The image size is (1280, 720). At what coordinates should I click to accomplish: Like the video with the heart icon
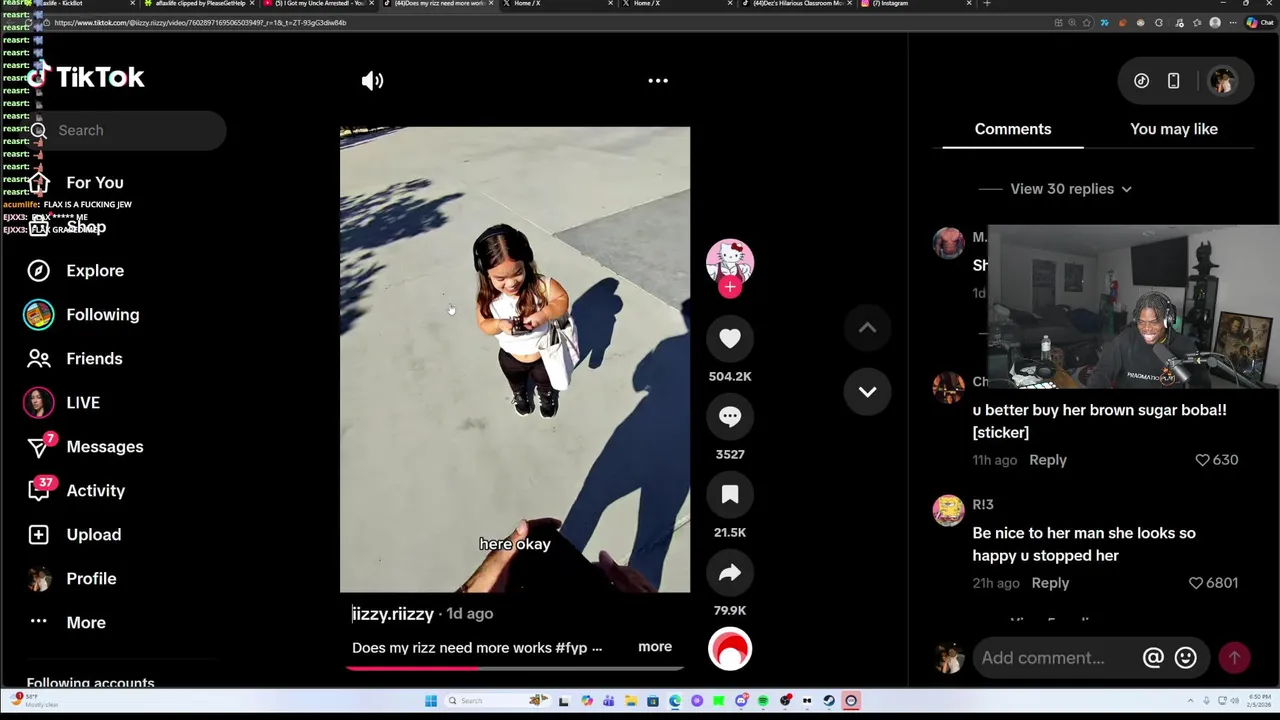point(730,339)
